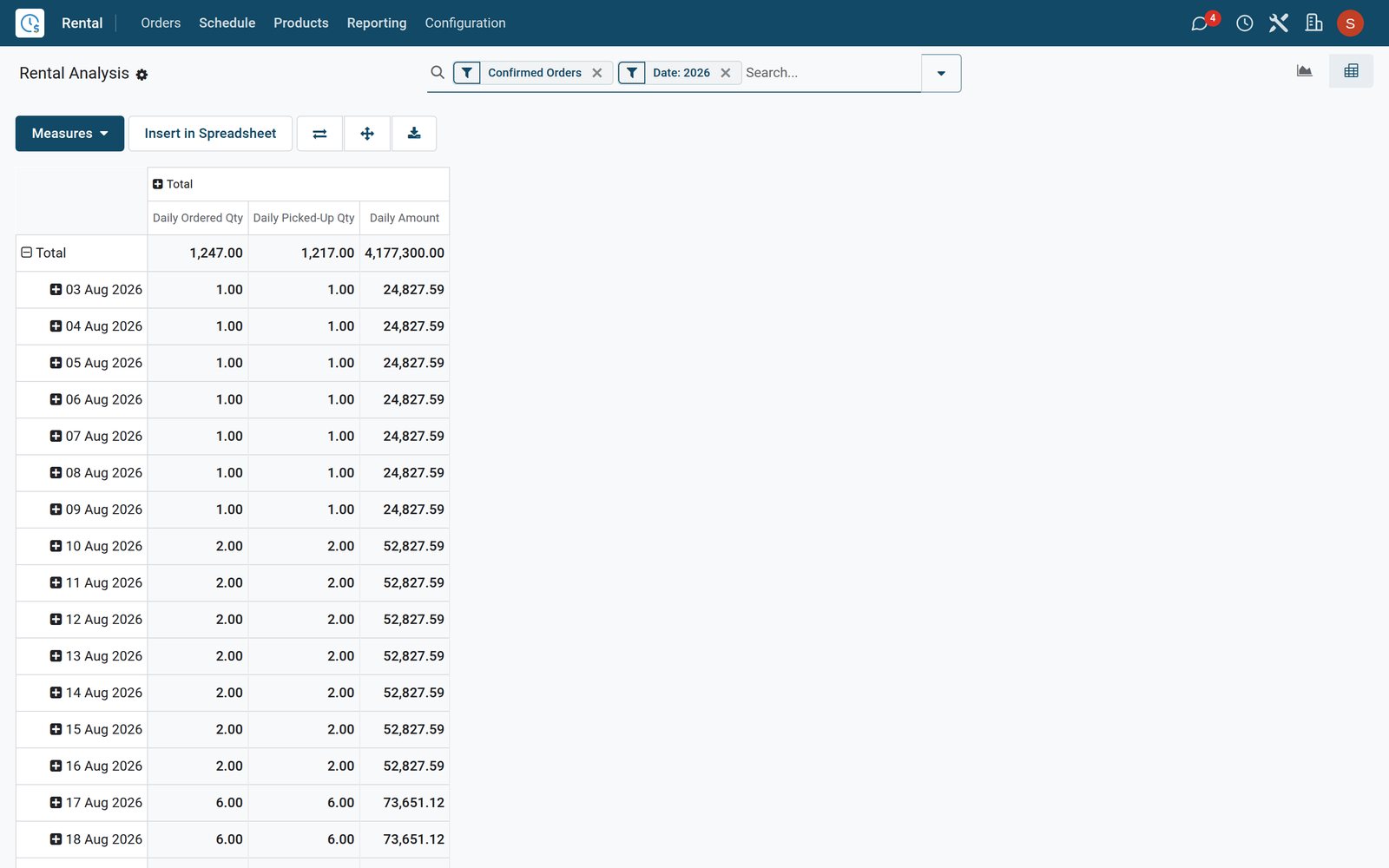The height and width of the screenshot is (868, 1389).
Task: Sort by Daily Picked-Up Qty column
Action: tap(304, 218)
